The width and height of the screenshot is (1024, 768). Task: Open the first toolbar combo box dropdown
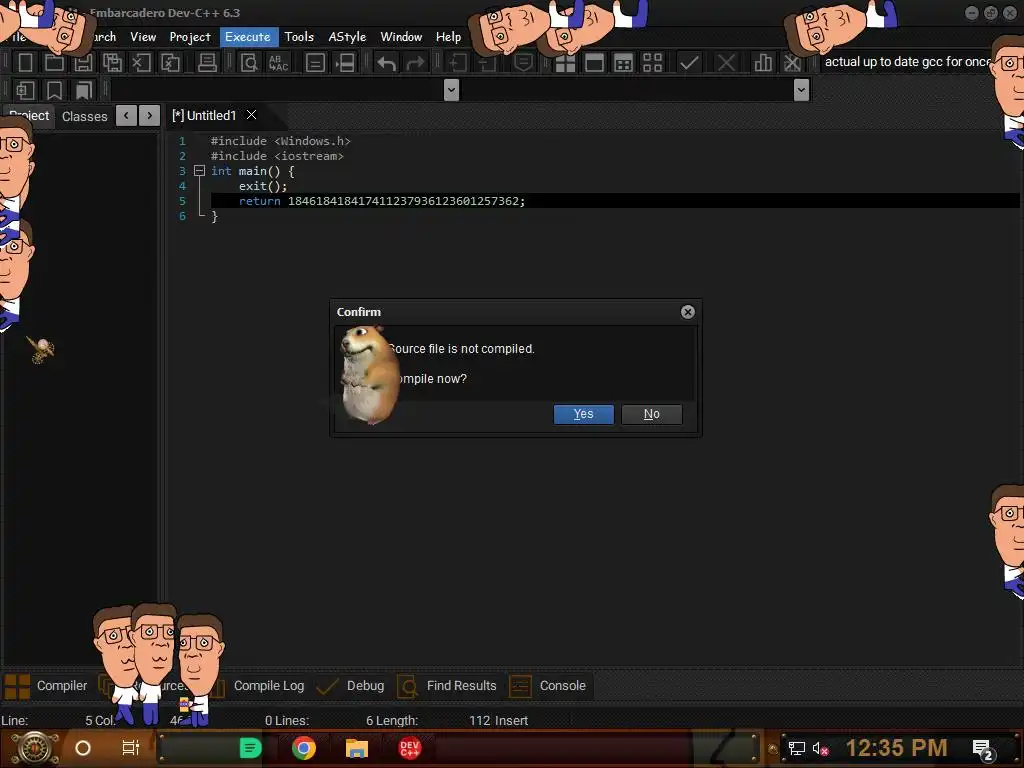[451, 89]
